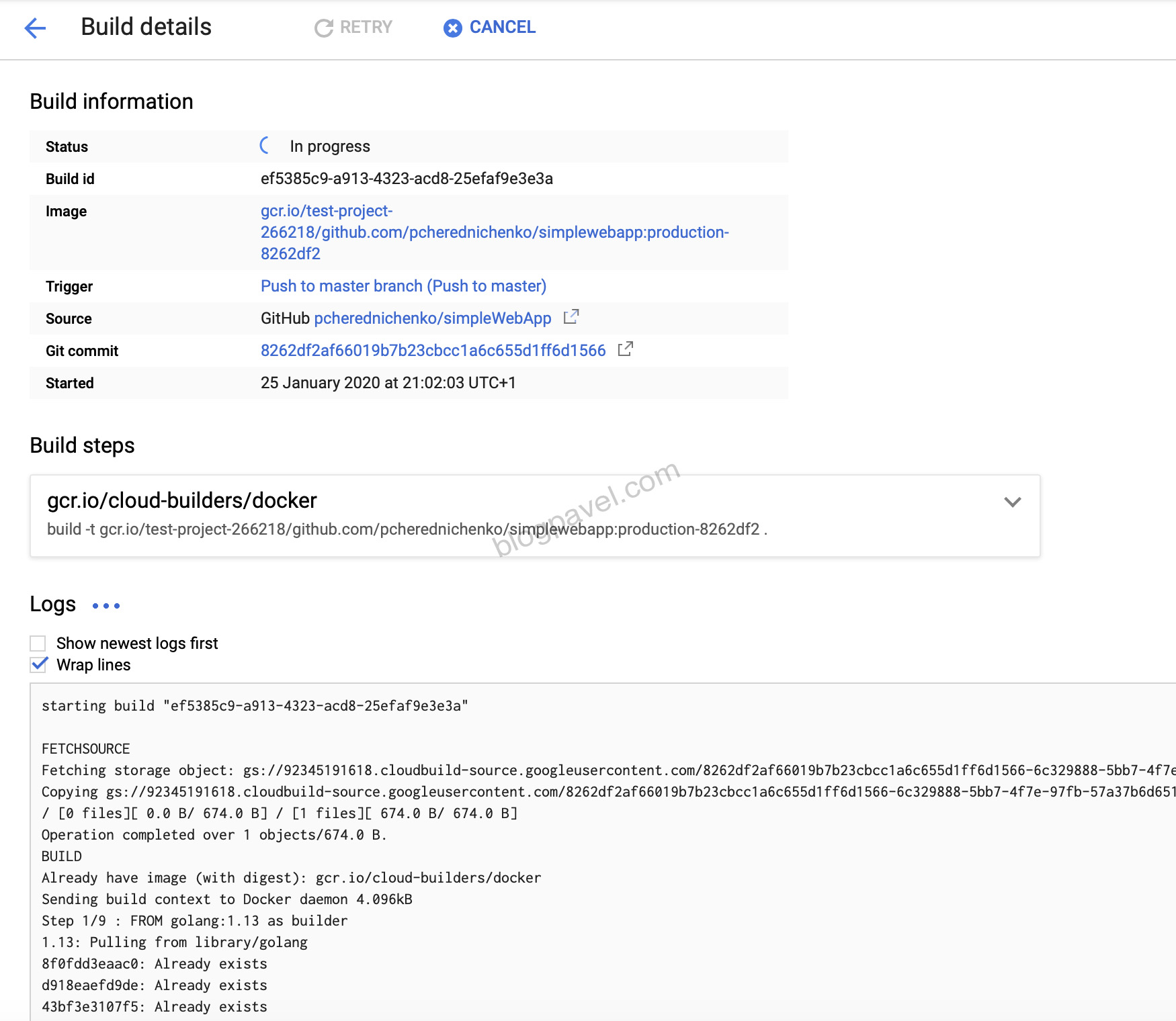Enable Show newest logs first checkbox

click(38, 643)
